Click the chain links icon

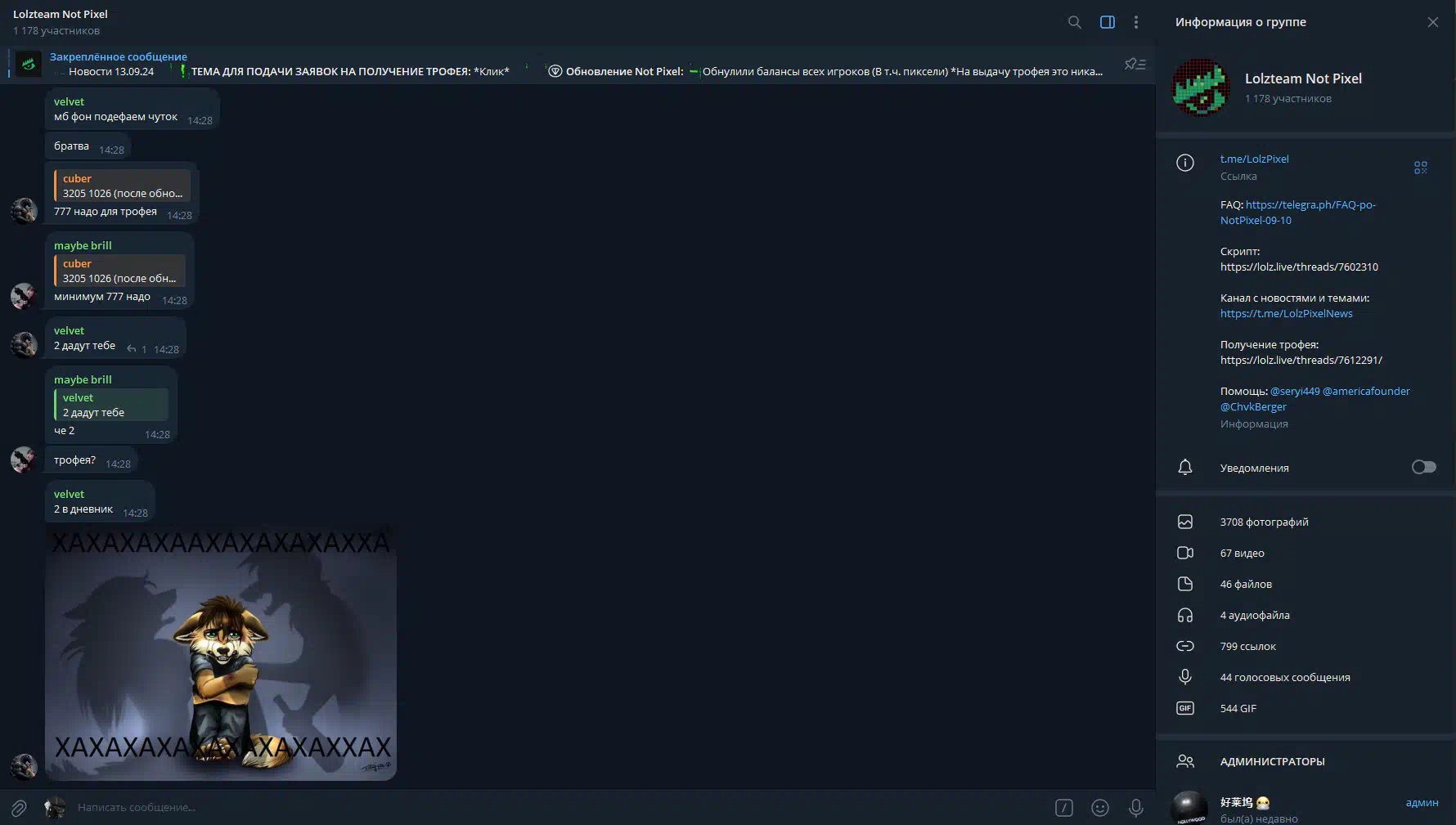1185,646
